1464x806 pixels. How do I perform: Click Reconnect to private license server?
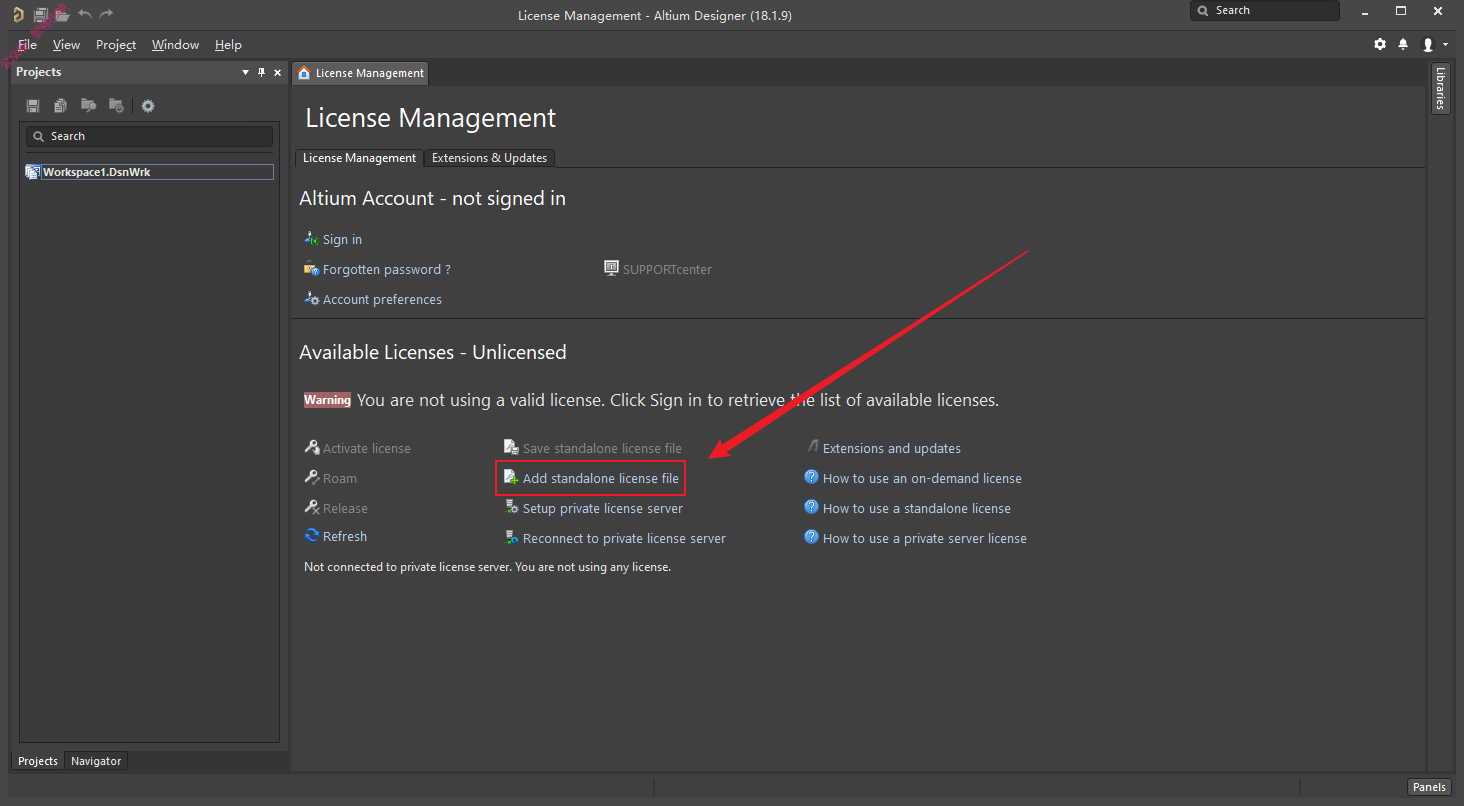(x=624, y=538)
